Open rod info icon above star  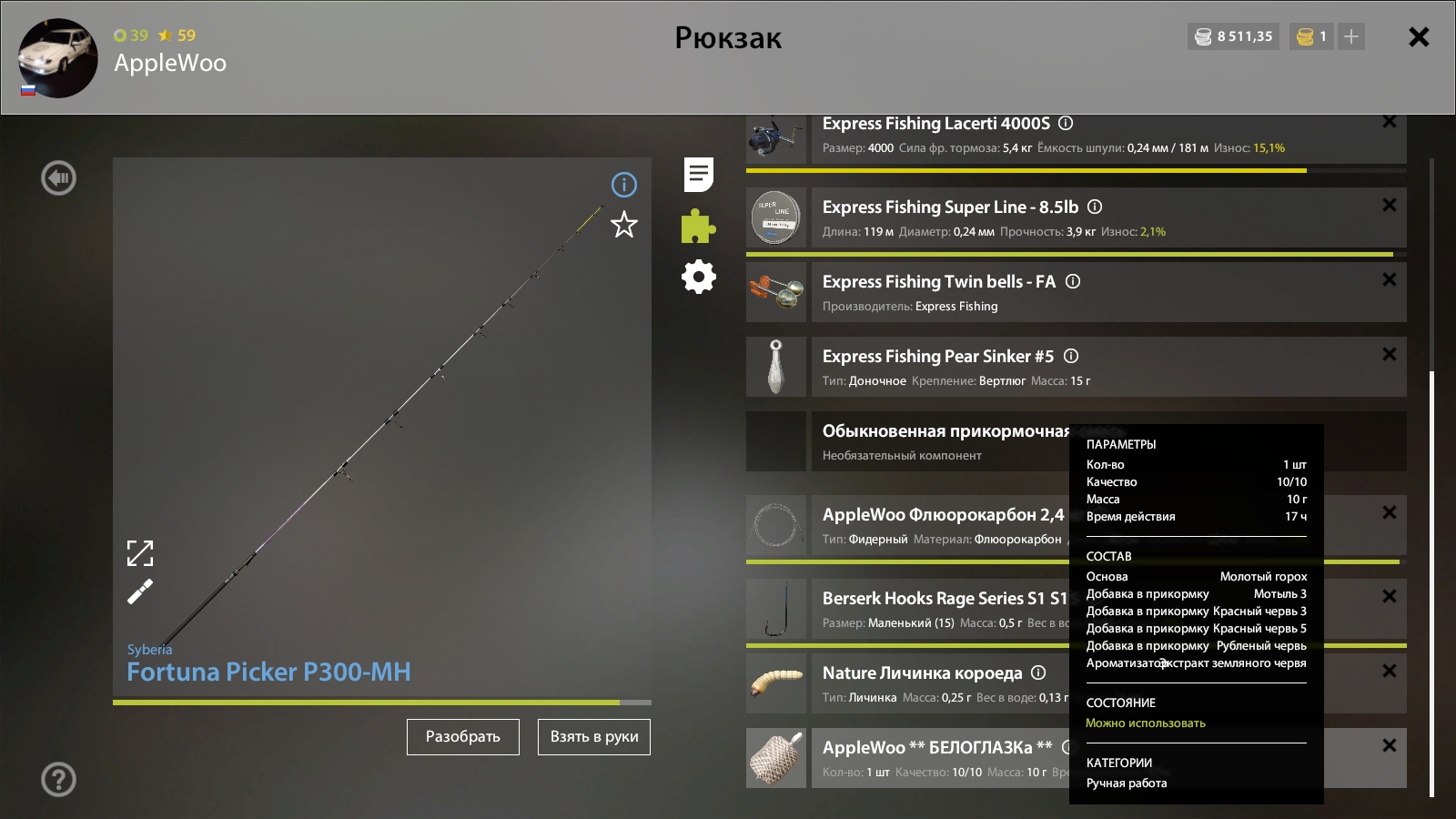pos(624,185)
